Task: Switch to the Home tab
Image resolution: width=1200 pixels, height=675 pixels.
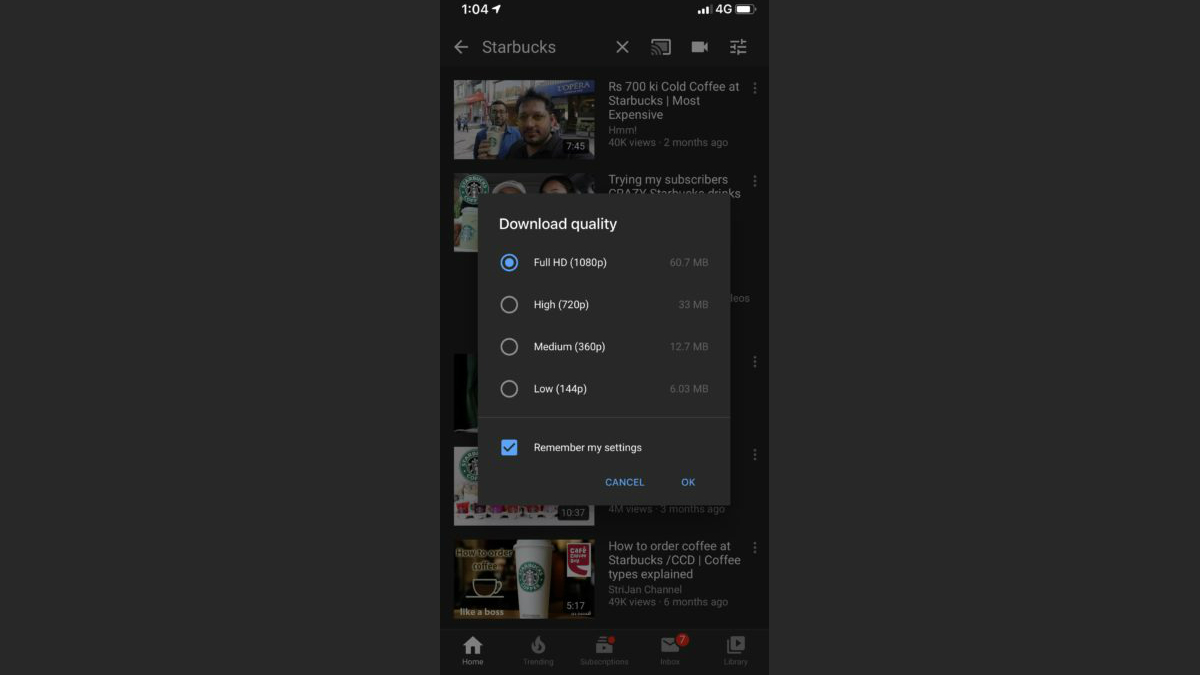Action: pos(472,650)
